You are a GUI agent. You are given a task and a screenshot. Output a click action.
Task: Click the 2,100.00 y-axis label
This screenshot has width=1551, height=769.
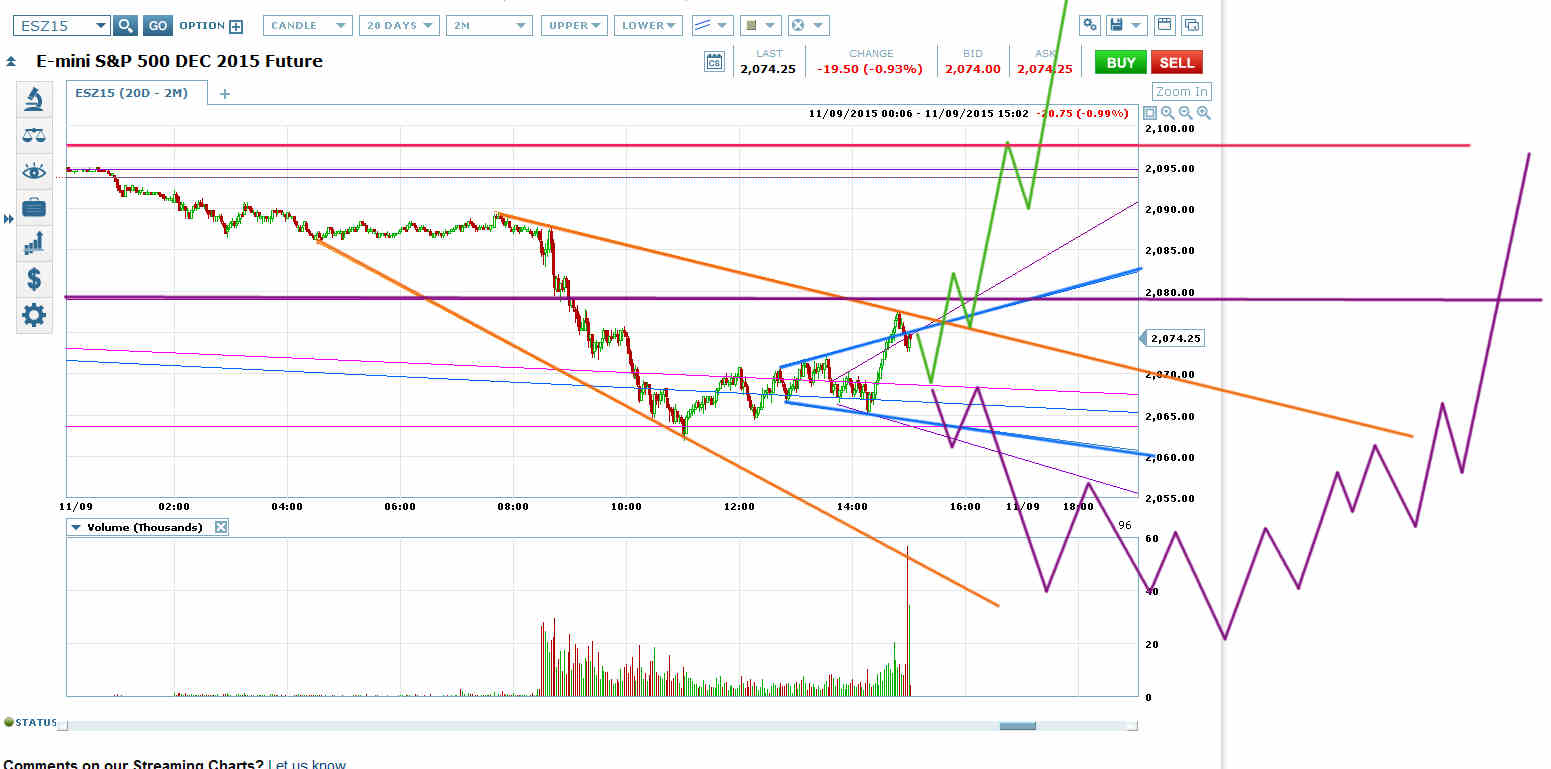point(1171,128)
